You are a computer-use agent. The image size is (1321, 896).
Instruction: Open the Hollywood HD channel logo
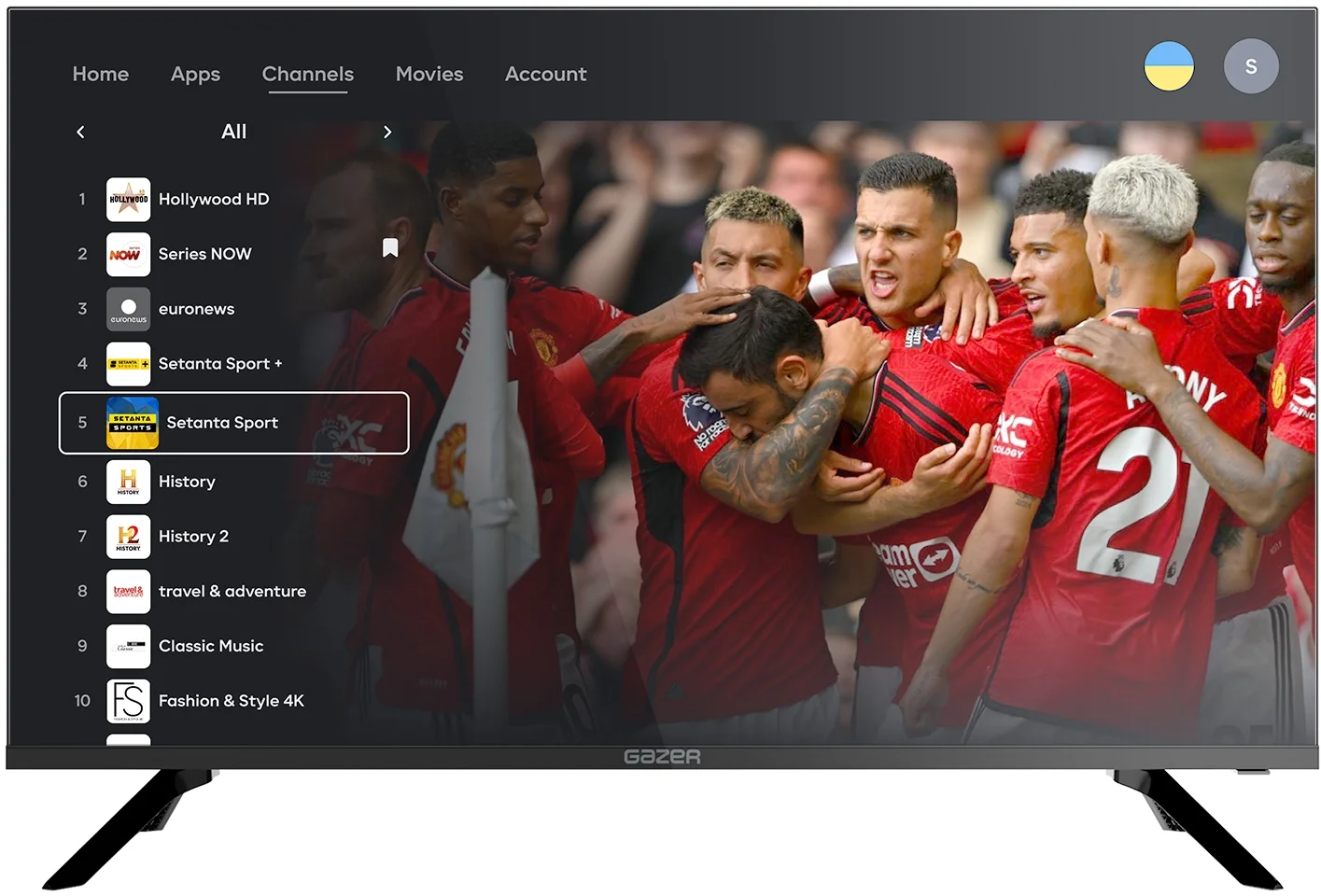point(128,200)
